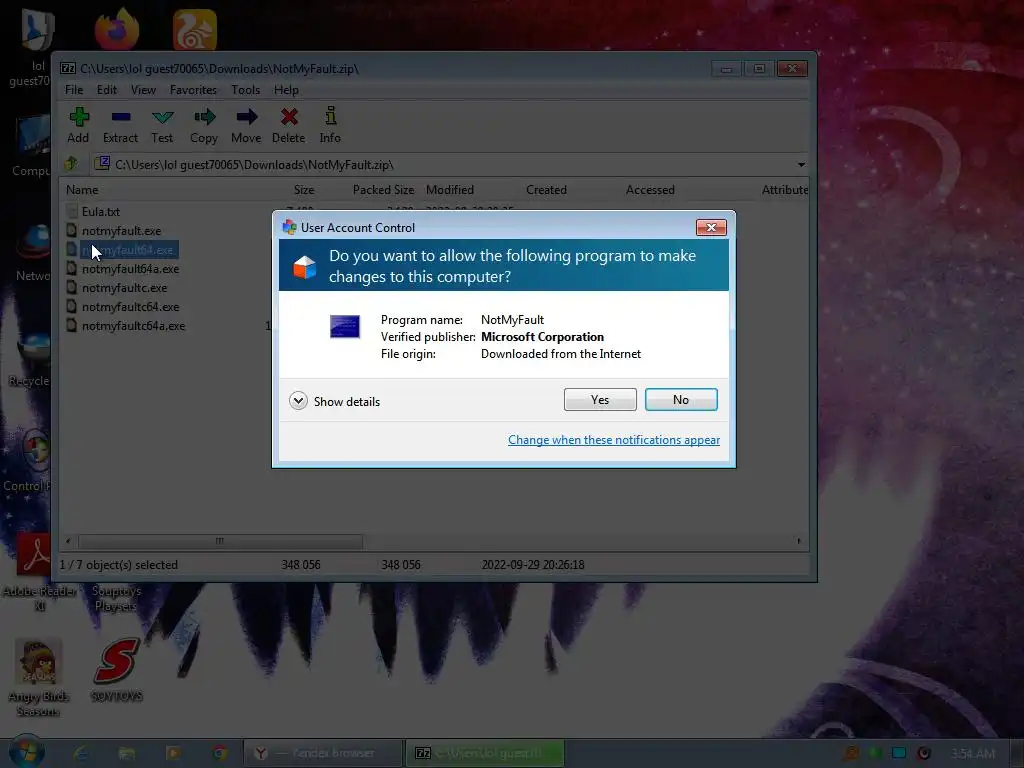The height and width of the screenshot is (768, 1024).
Task: Open the SOYTOYS desktop icon
Action: (x=116, y=669)
